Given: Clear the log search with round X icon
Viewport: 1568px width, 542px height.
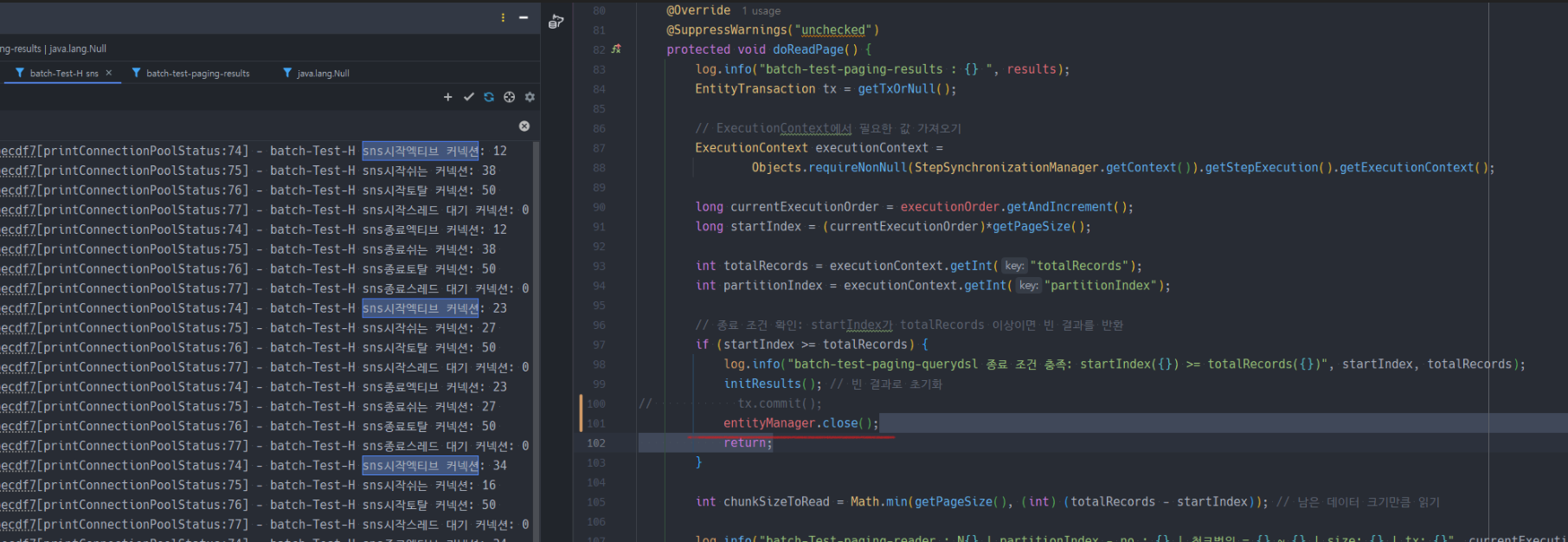Looking at the screenshot, I should point(524,126).
